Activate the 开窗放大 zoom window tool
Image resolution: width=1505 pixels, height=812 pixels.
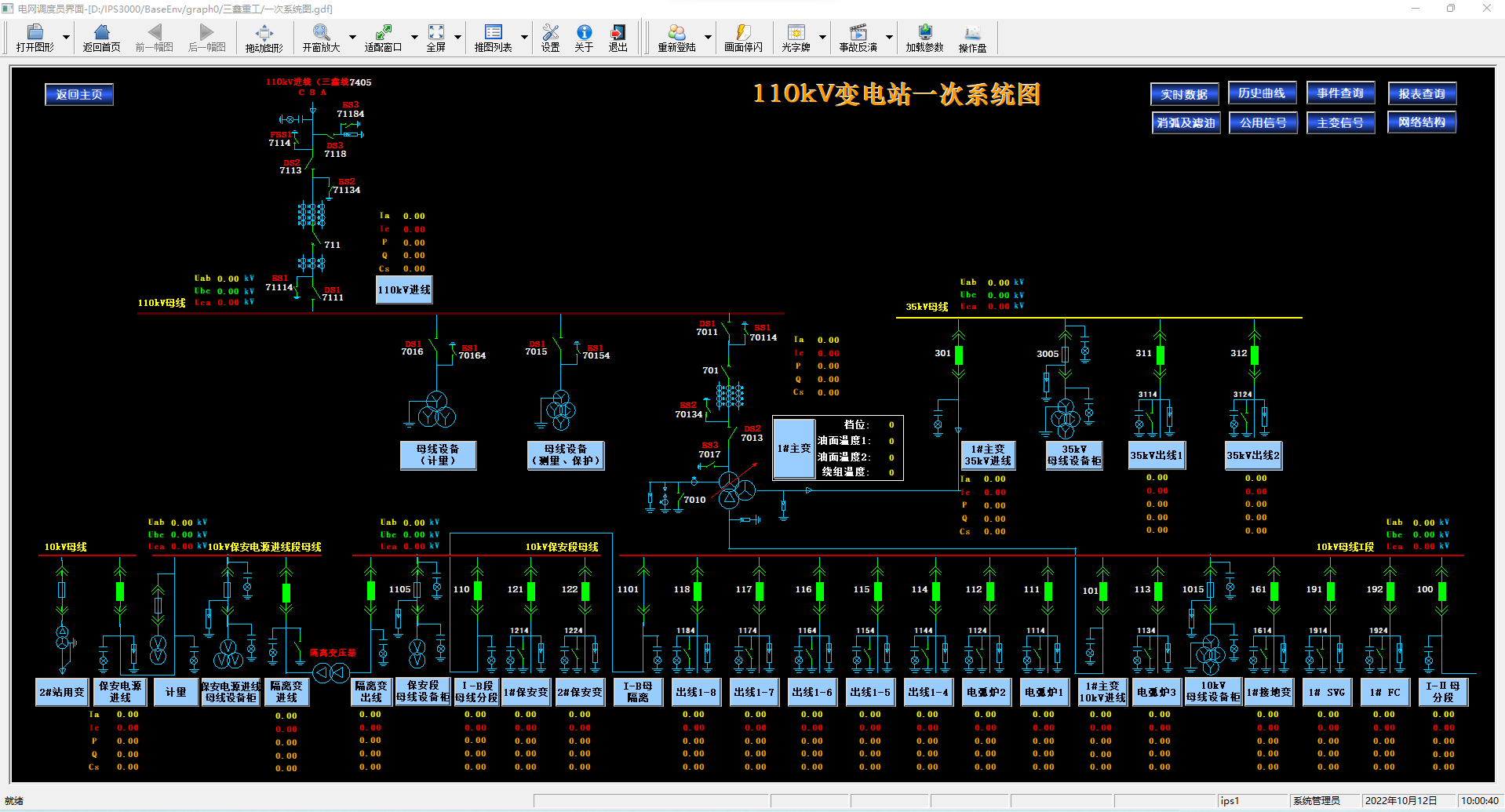coord(321,37)
